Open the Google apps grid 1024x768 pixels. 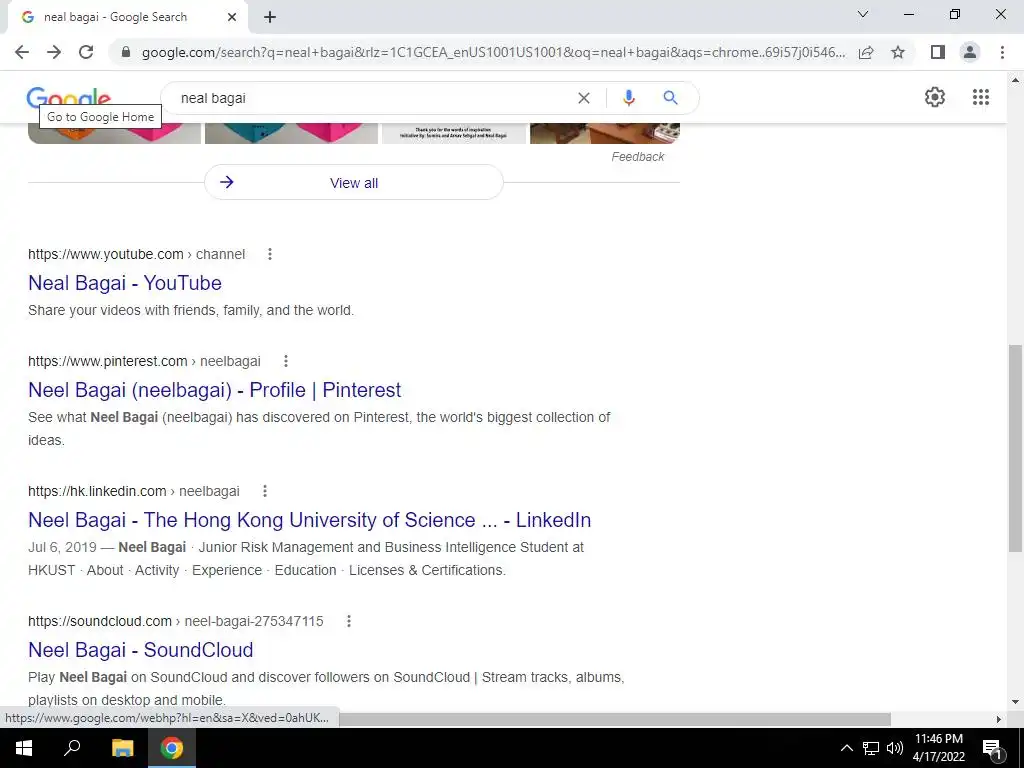(980, 97)
